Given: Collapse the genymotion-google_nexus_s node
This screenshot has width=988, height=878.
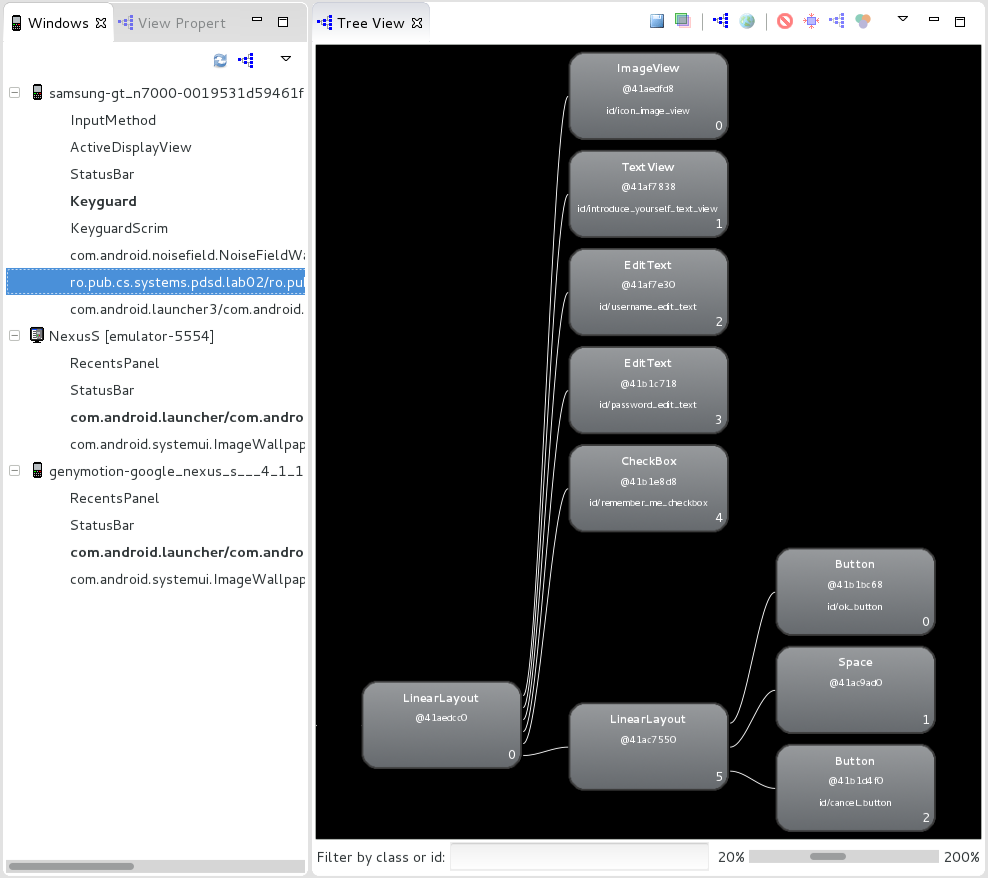Looking at the screenshot, I should click(x=14, y=471).
